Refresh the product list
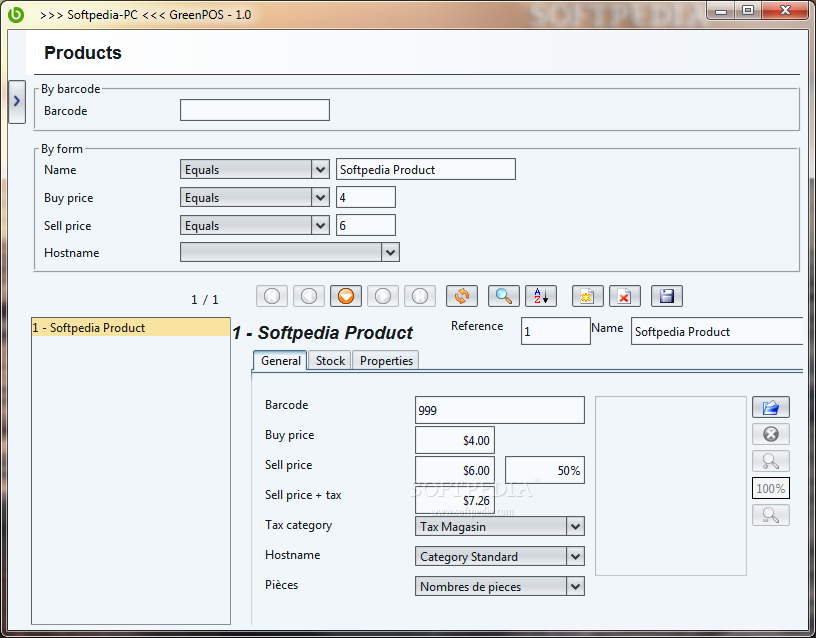 click(462, 296)
